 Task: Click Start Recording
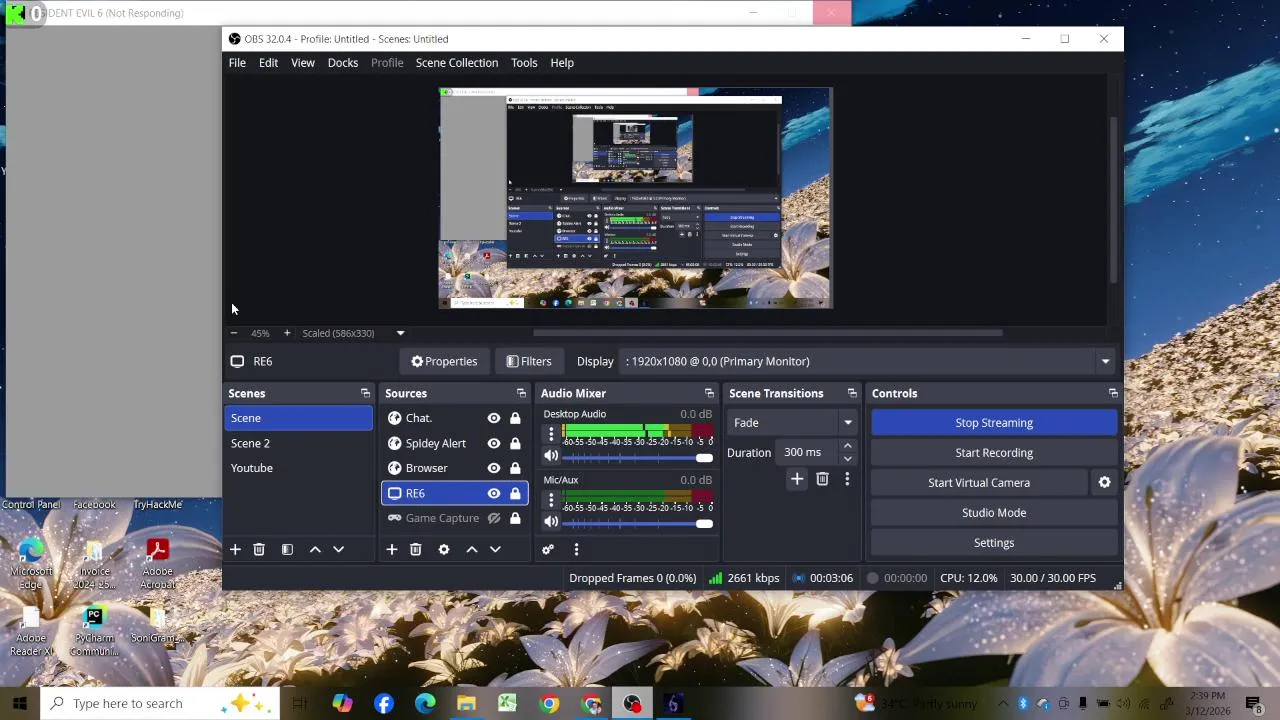tap(994, 453)
